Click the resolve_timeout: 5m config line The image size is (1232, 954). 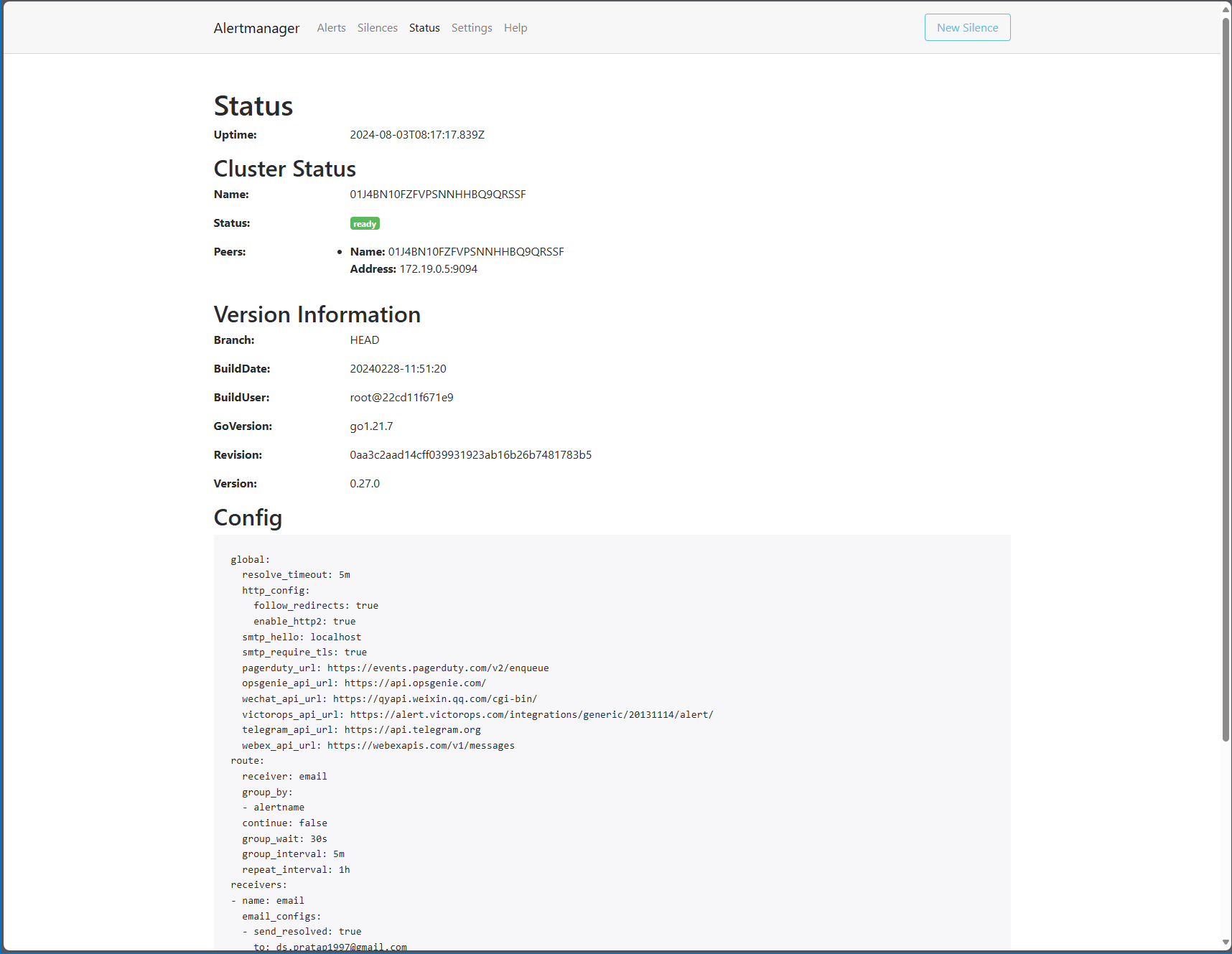(x=296, y=575)
